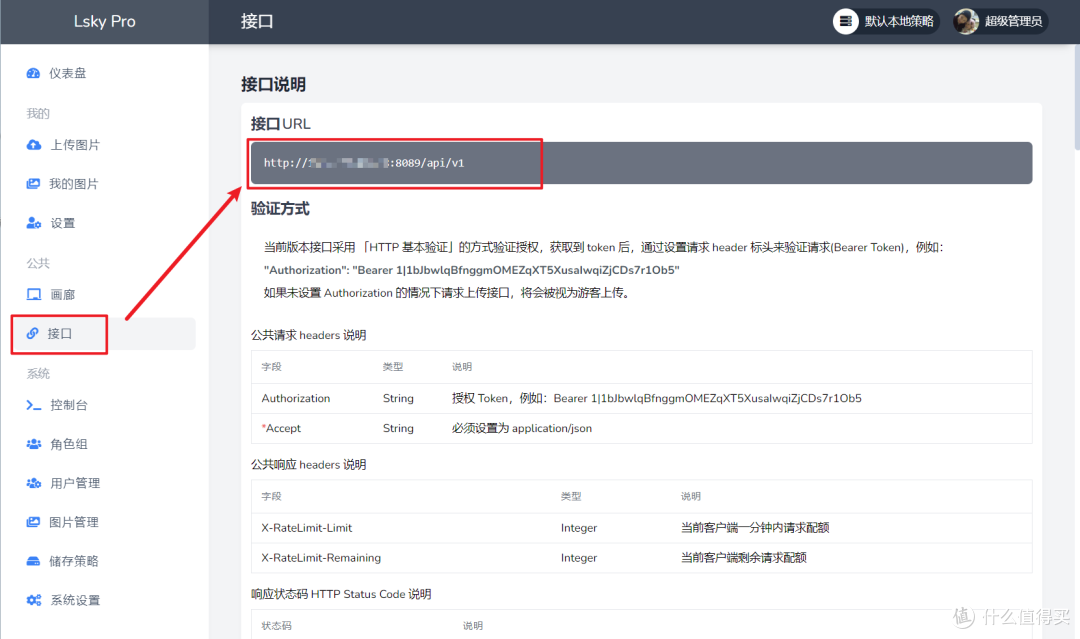Open the 储存策略 page

tap(103, 561)
